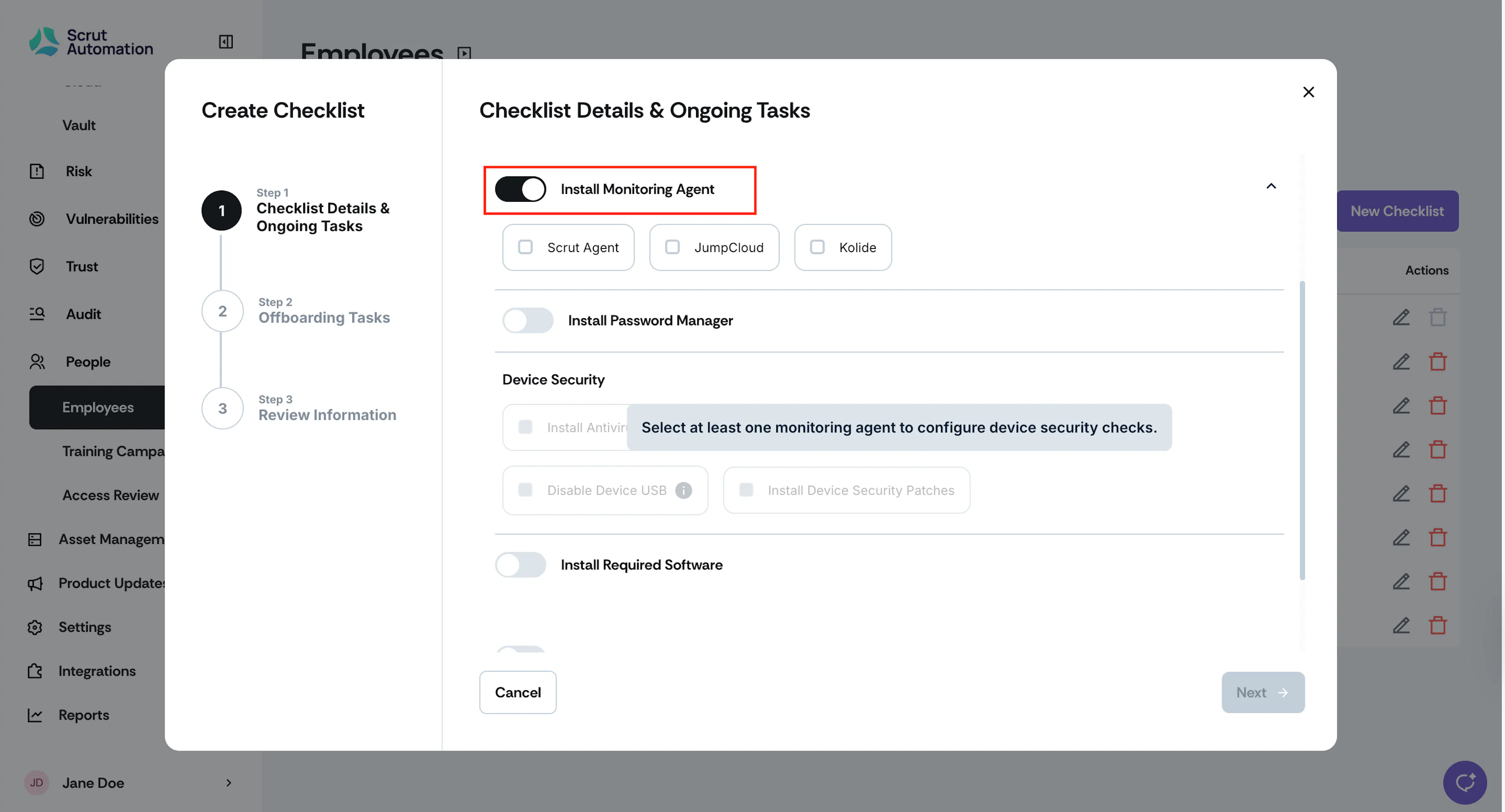Click the Next button
1505x812 pixels.
point(1262,692)
